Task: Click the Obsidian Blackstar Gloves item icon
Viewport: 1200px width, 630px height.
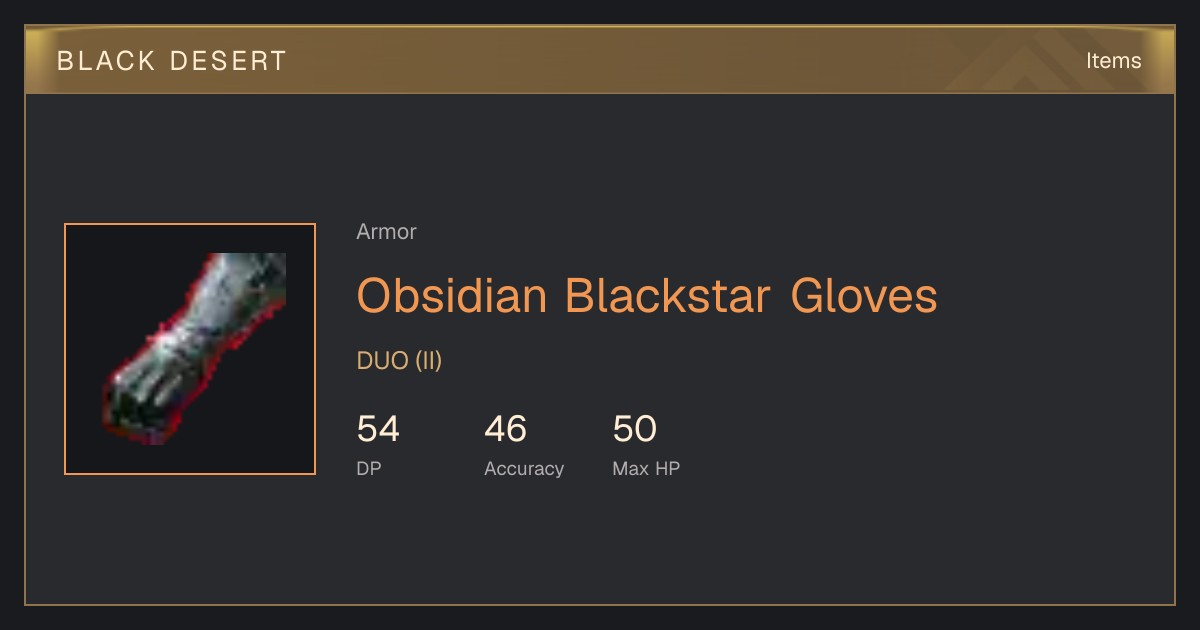Action: pyautogui.click(x=190, y=349)
